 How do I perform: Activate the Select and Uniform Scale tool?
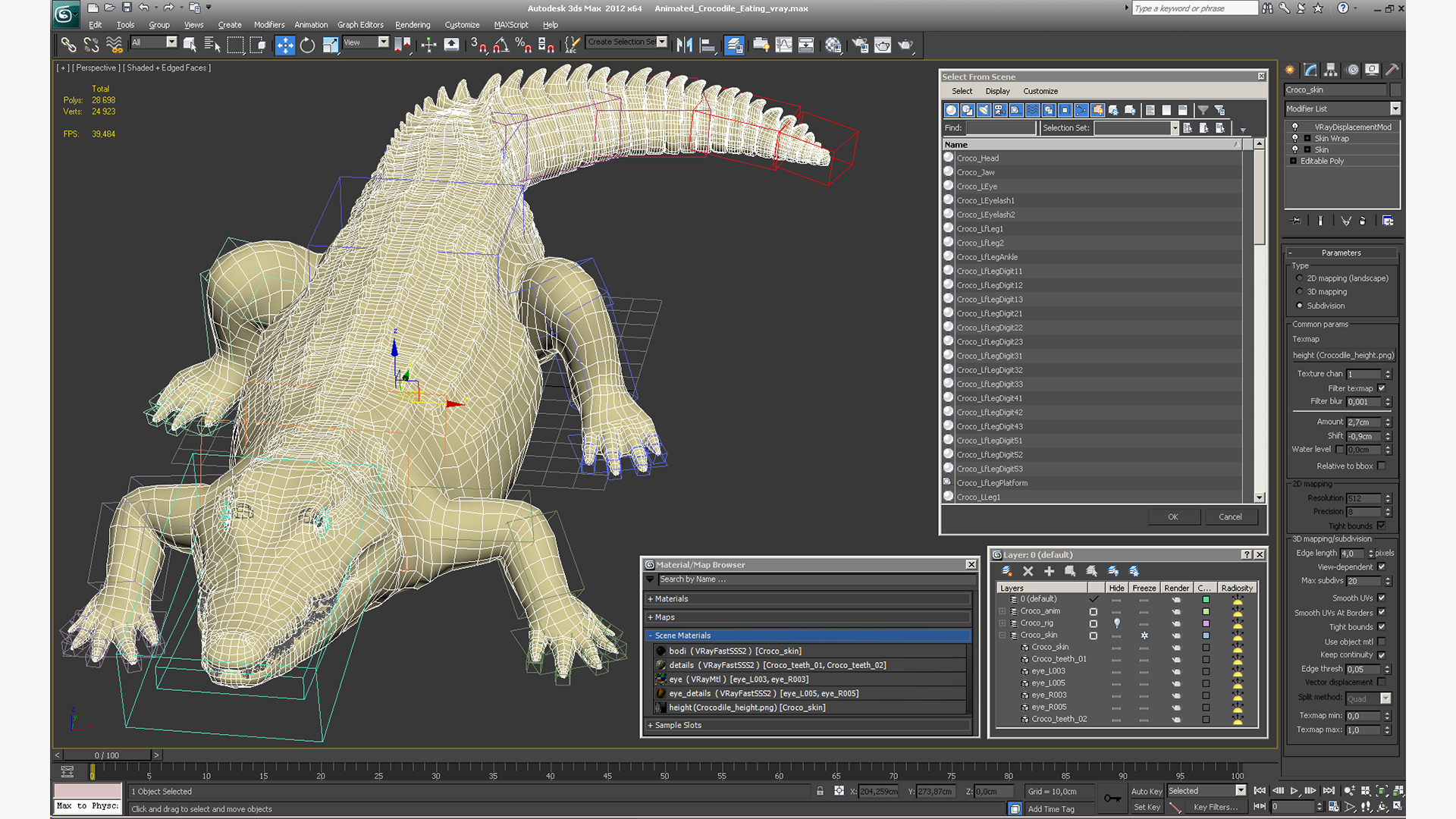click(x=330, y=45)
